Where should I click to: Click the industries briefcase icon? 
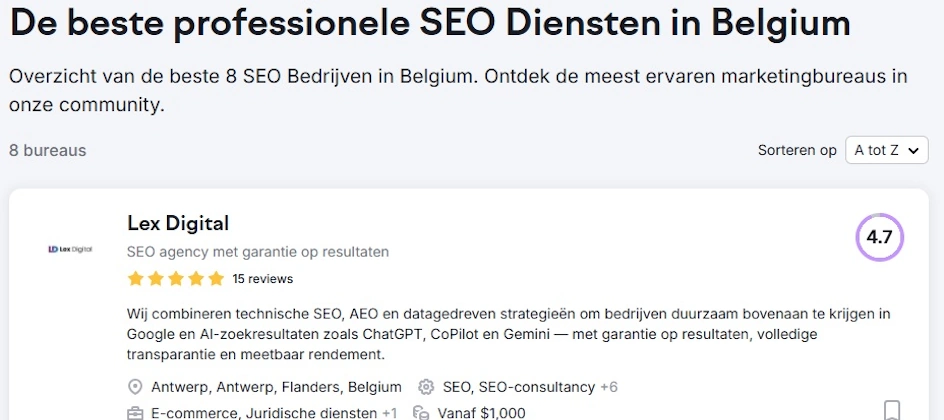pos(135,413)
